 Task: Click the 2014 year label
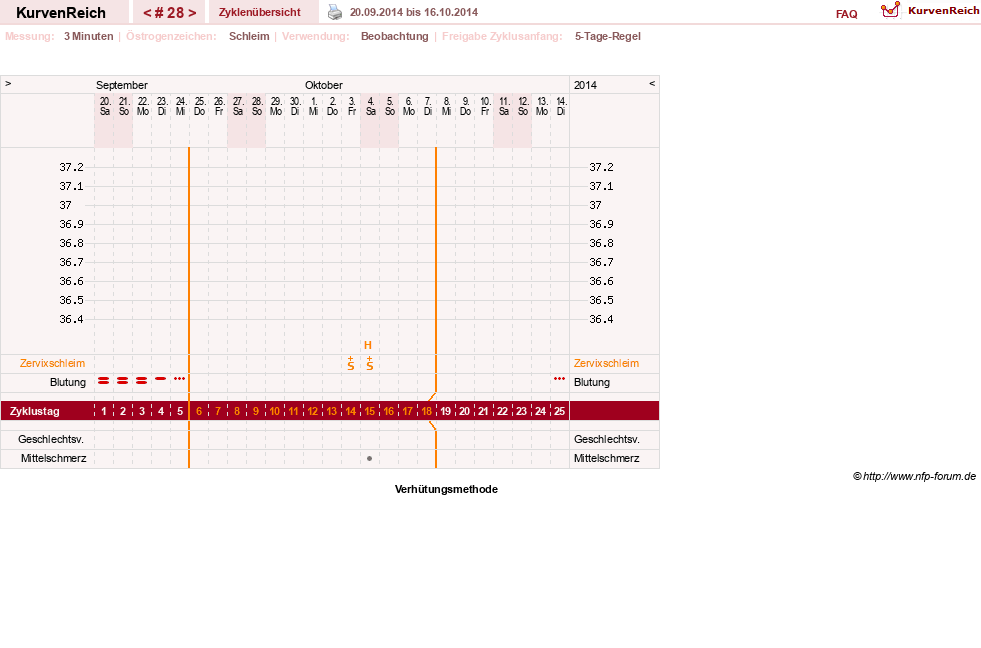point(586,85)
